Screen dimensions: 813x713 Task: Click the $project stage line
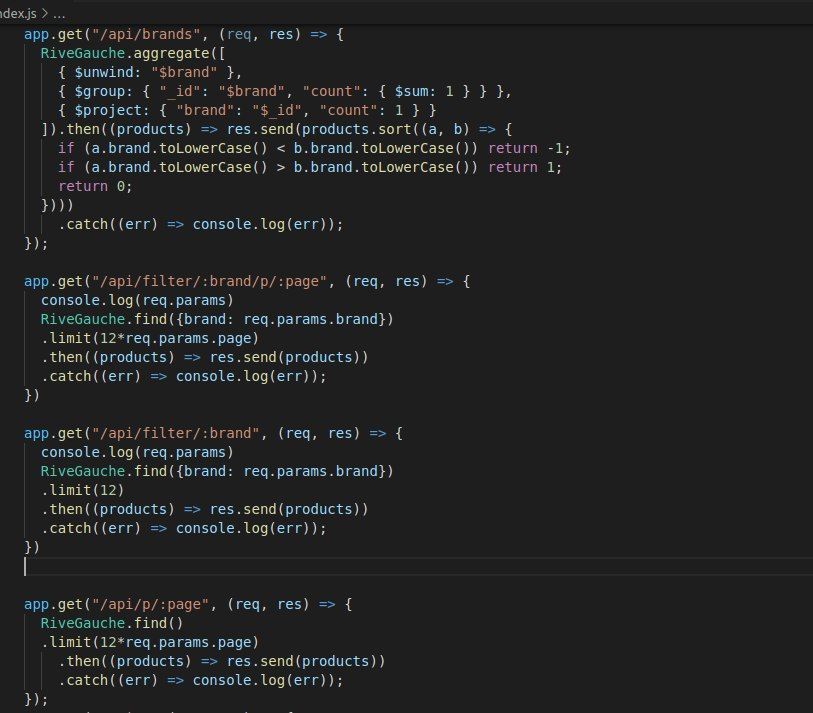[x=247, y=110]
